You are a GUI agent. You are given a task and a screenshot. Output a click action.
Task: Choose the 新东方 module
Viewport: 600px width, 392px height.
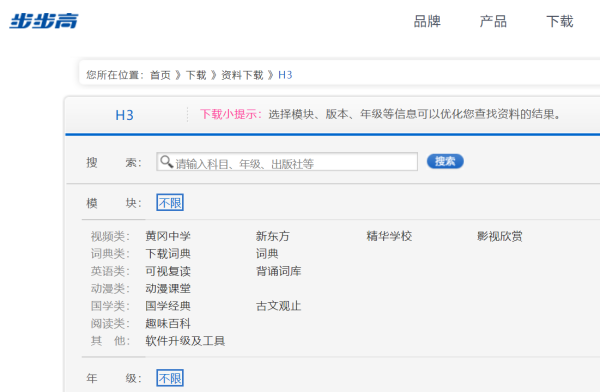(273, 236)
